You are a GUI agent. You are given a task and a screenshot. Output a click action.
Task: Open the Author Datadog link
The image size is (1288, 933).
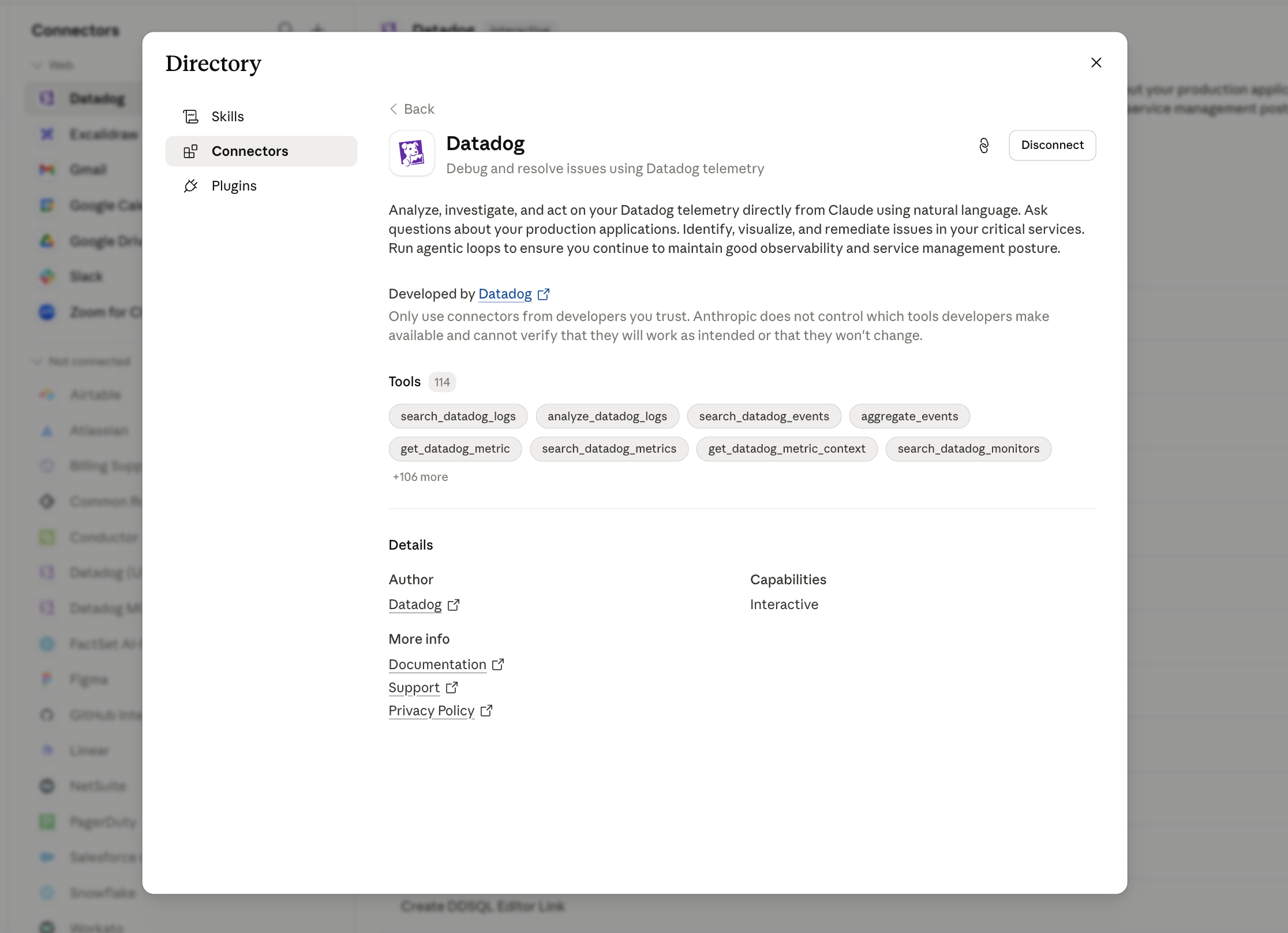coord(415,604)
